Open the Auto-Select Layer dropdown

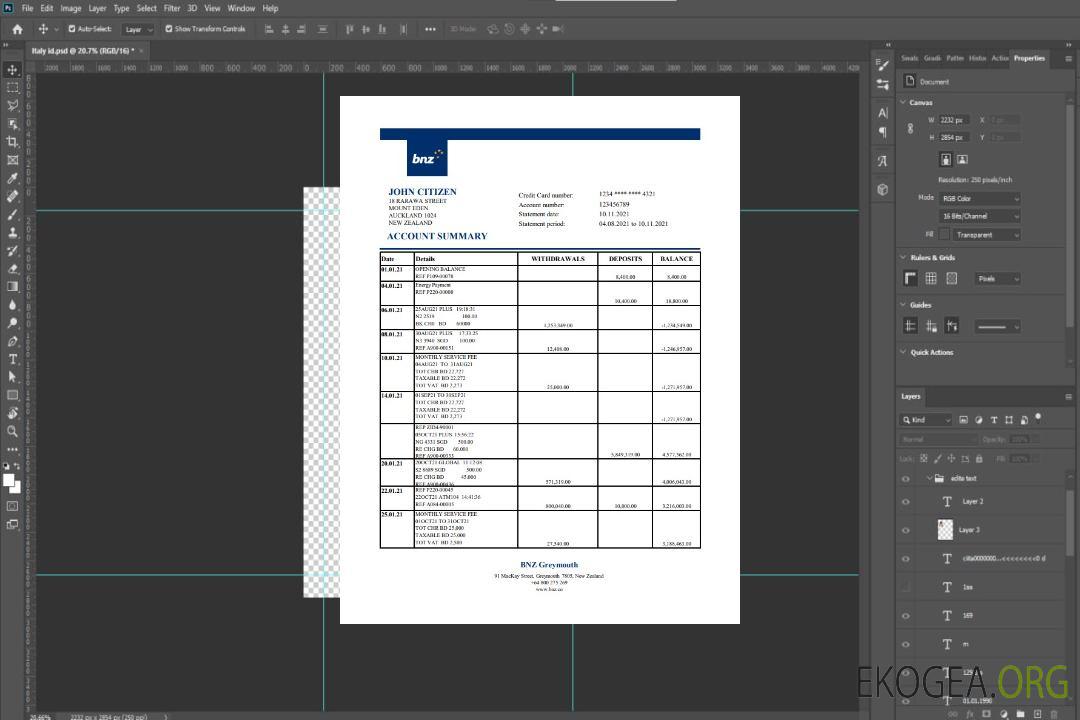point(138,29)
